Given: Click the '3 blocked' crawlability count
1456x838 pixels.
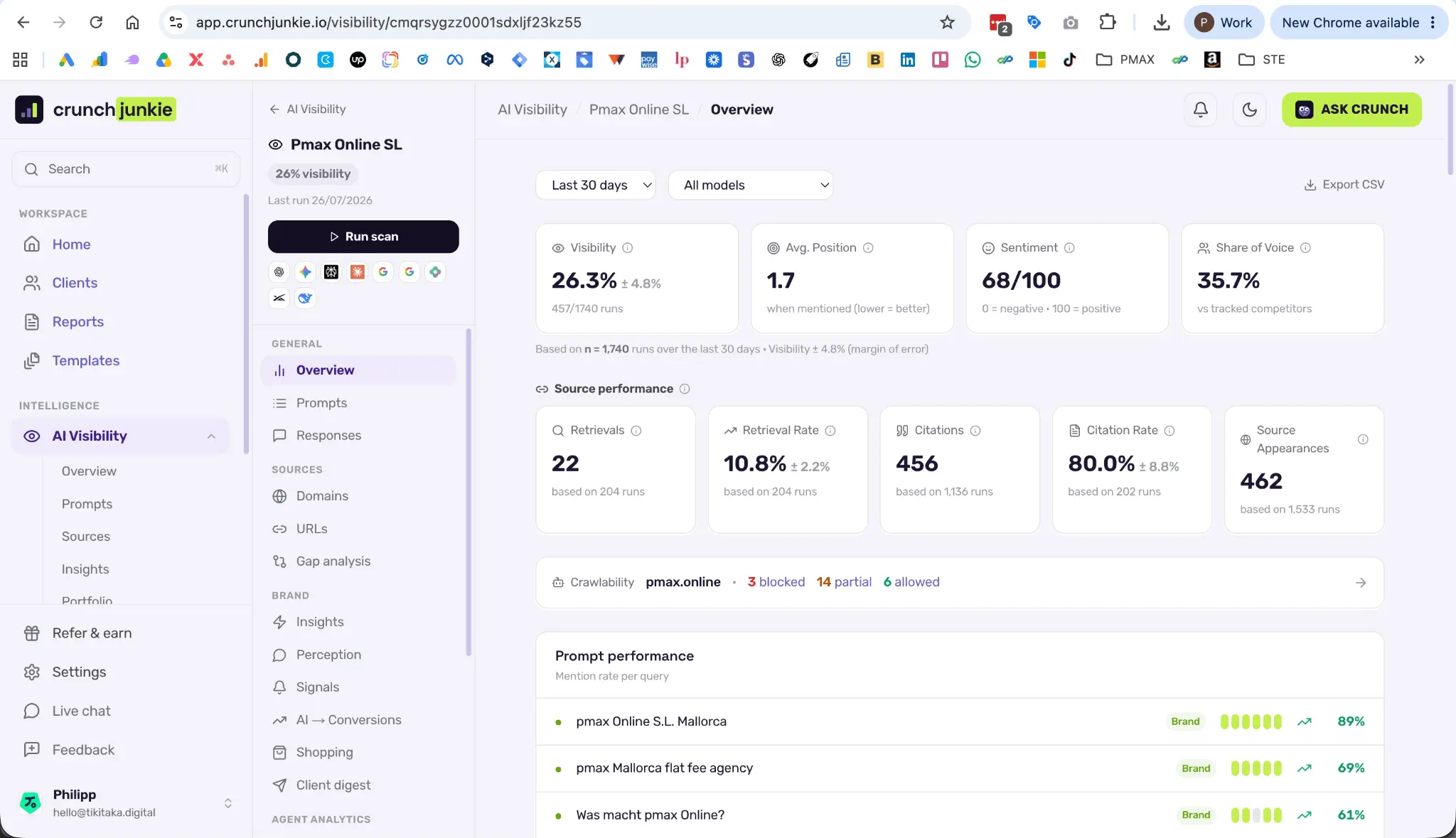Looking at the screenshot, I should [x=776, y=582].
